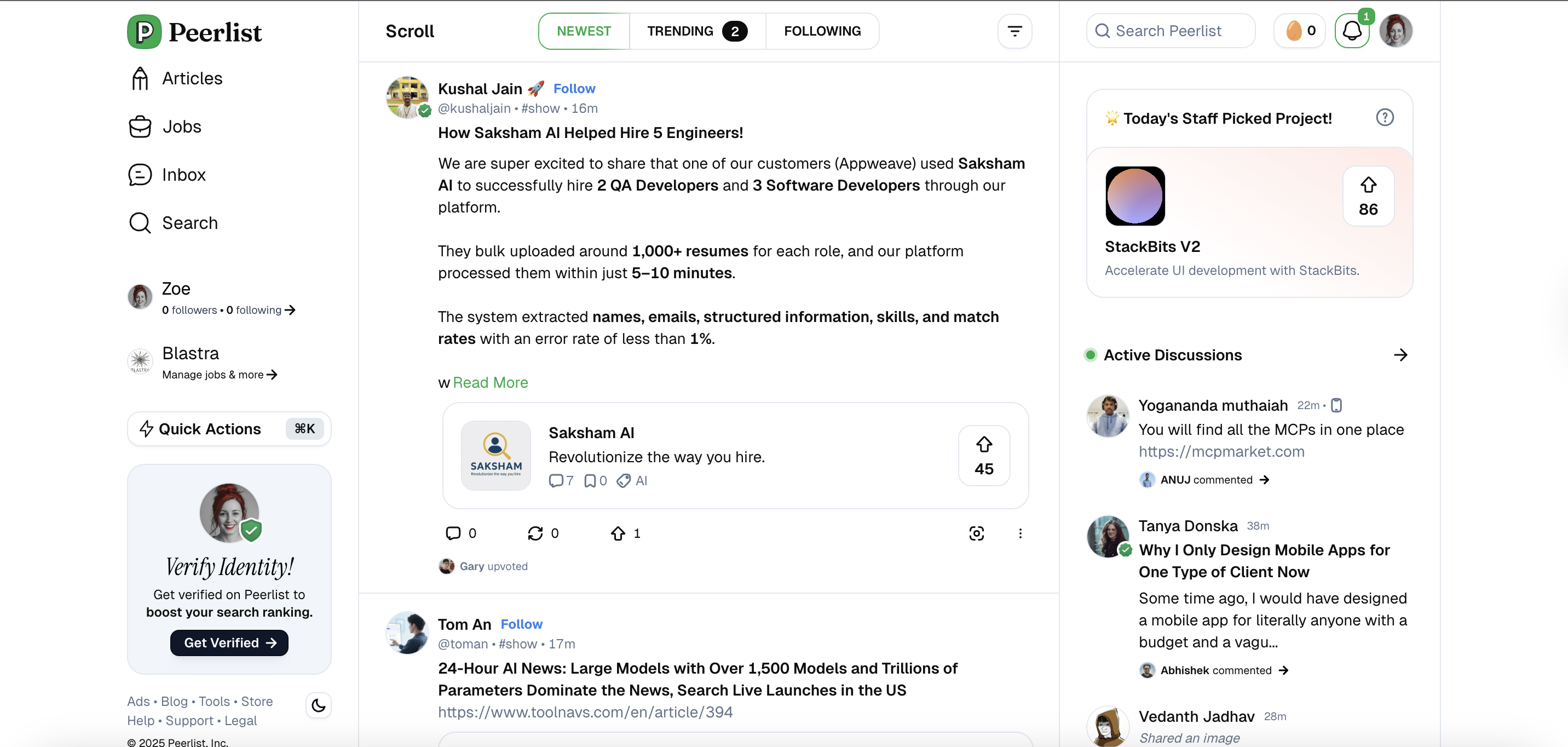This screenshot has width=1568, height=747.
Task: Upvote the Saksham AI project card
Action: 984,456
